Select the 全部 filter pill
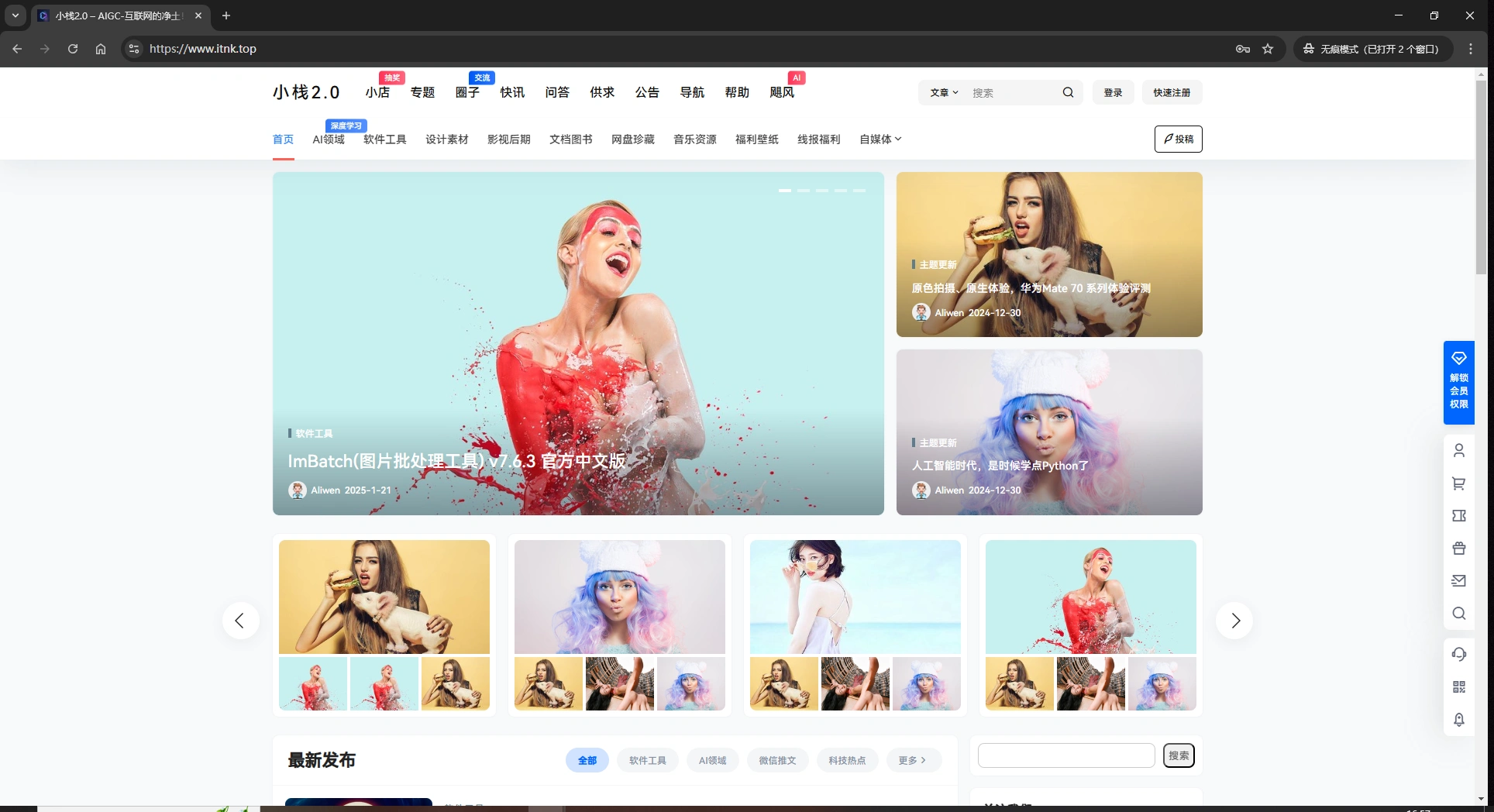The height and width of the screenshot is (812, 1494). 587,760
